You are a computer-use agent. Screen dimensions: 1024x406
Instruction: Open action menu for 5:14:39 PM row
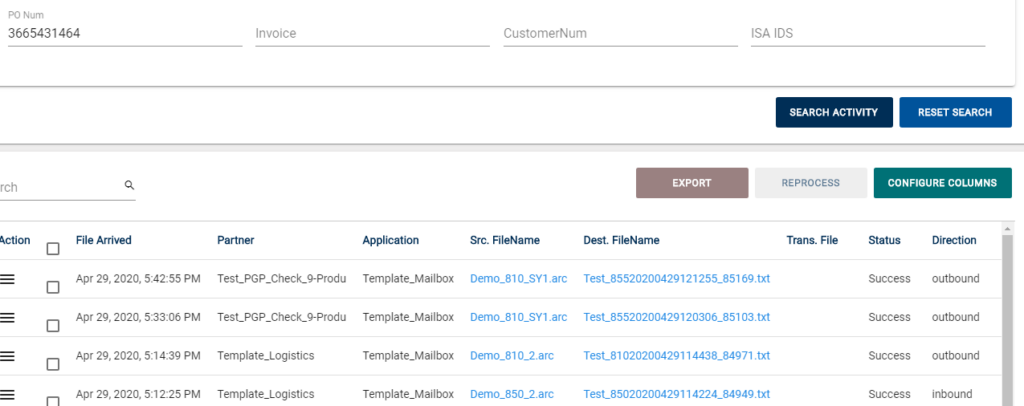point(7,356)
